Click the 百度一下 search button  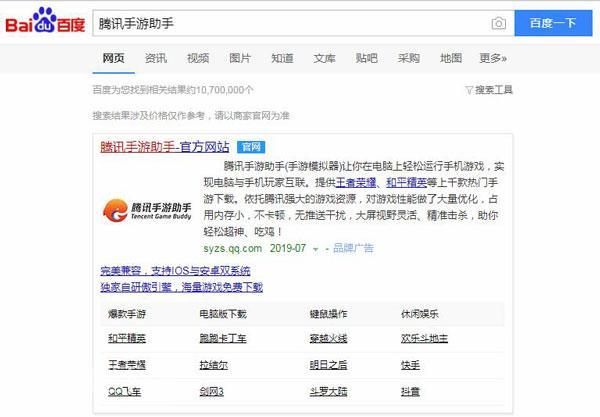553,23
